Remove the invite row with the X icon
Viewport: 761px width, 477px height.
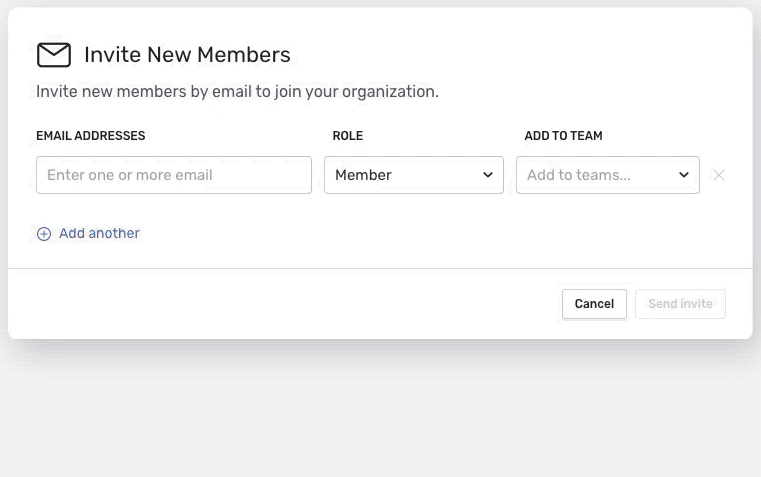coord(718,175)
